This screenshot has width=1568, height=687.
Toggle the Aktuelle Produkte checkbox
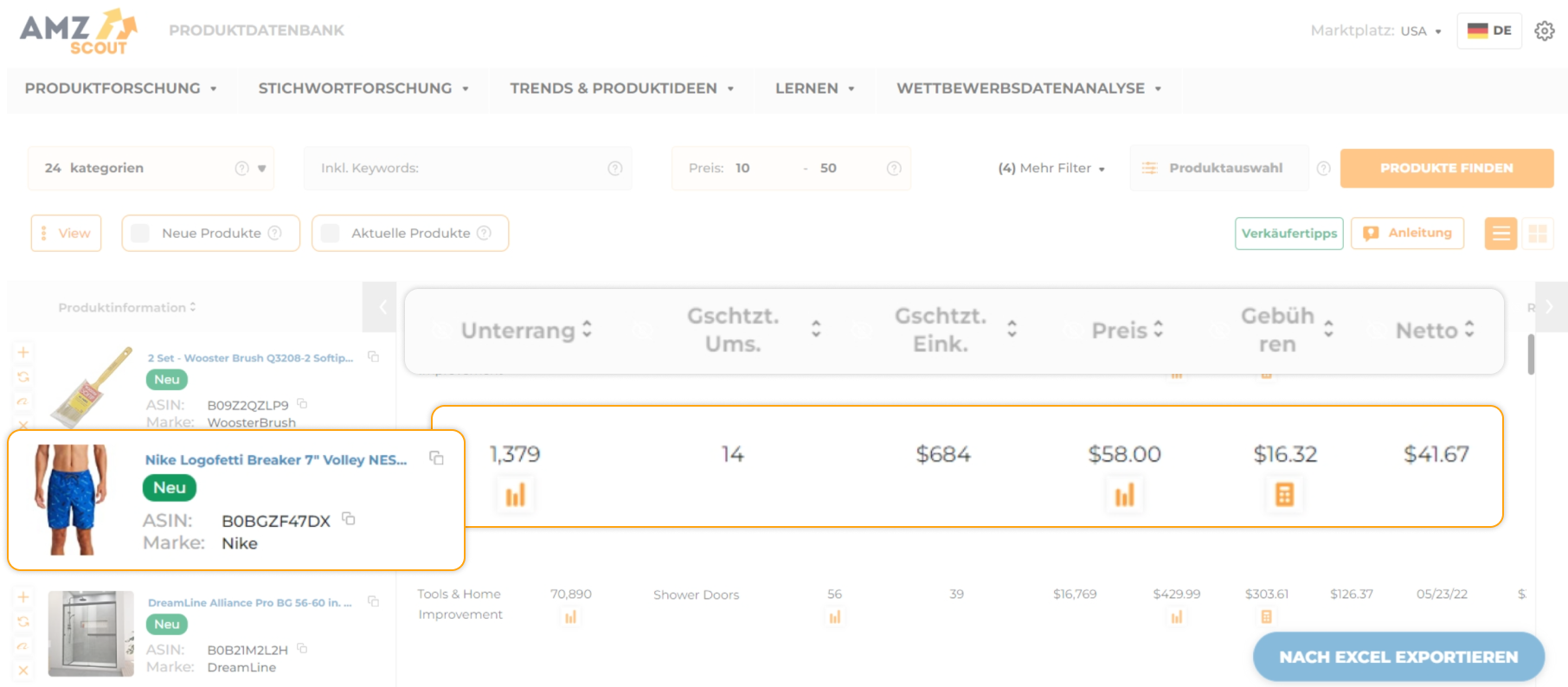(330, 234)
